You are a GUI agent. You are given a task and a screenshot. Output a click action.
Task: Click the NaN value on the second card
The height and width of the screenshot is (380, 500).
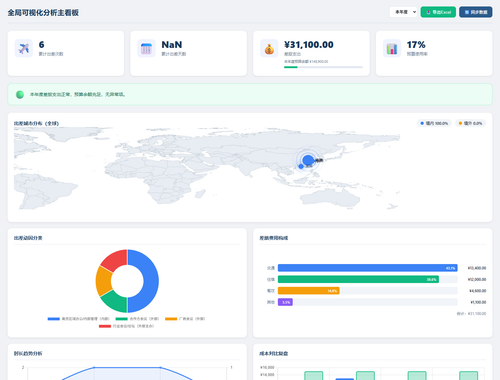172,45
